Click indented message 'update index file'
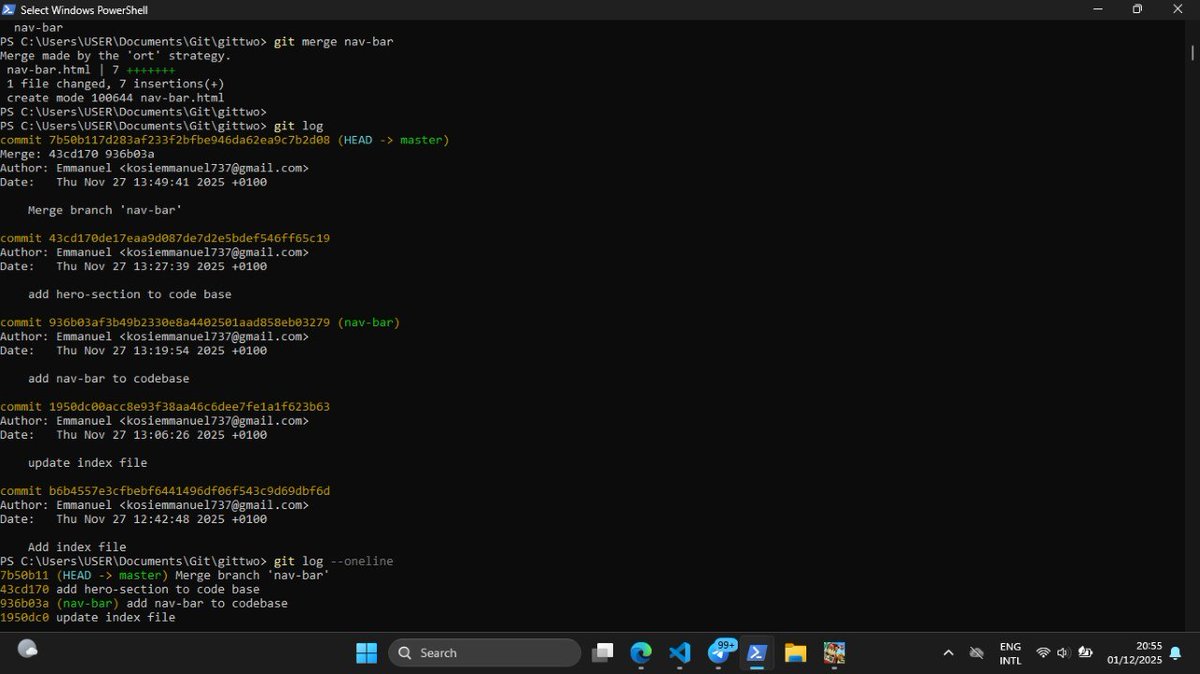The height and width of the screenshot is (674, 1200). tap(87, 463)
